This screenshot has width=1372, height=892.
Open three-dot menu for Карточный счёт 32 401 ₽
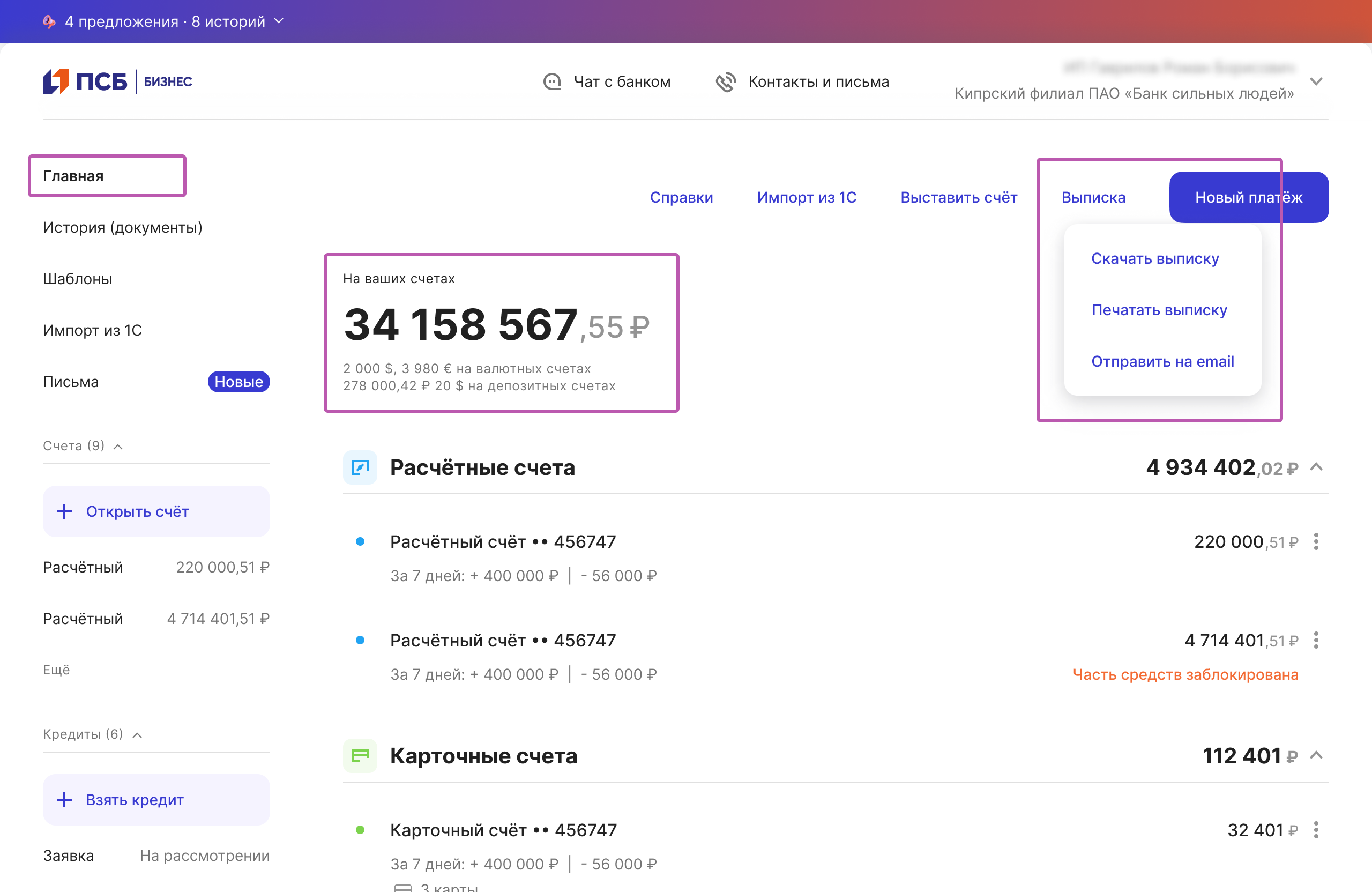click(1316, 830)
